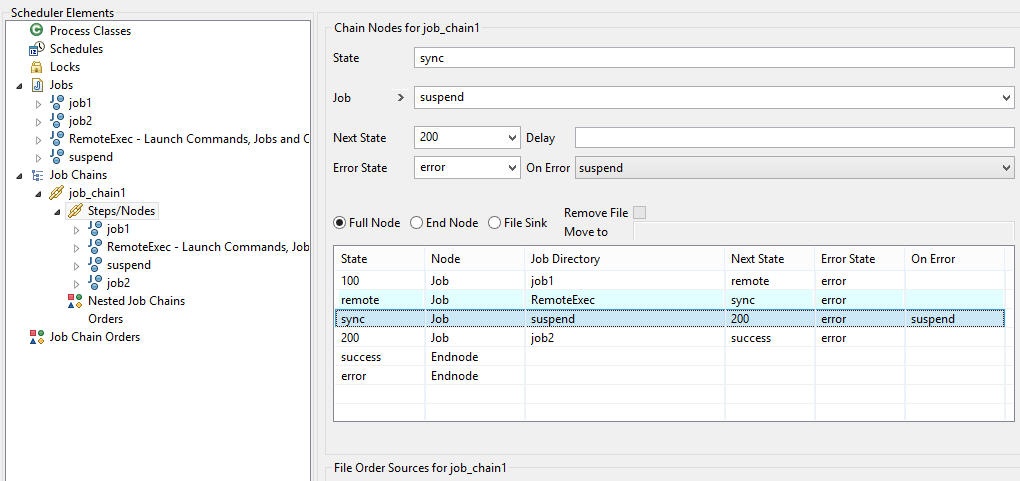This screenshot has height=481, width=1020.
Task: Click the job1 Job Directory cell
Action: (x=625, y=281)
